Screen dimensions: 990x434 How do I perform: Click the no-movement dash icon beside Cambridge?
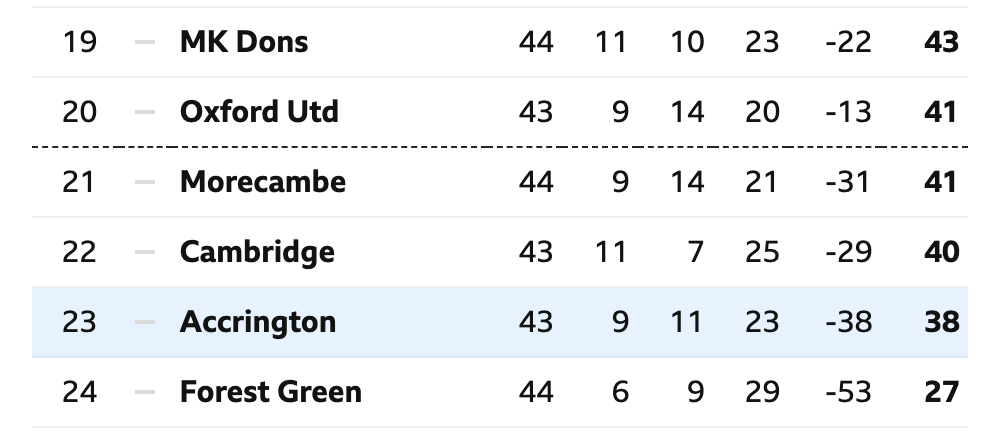click(x=145, y=252)
